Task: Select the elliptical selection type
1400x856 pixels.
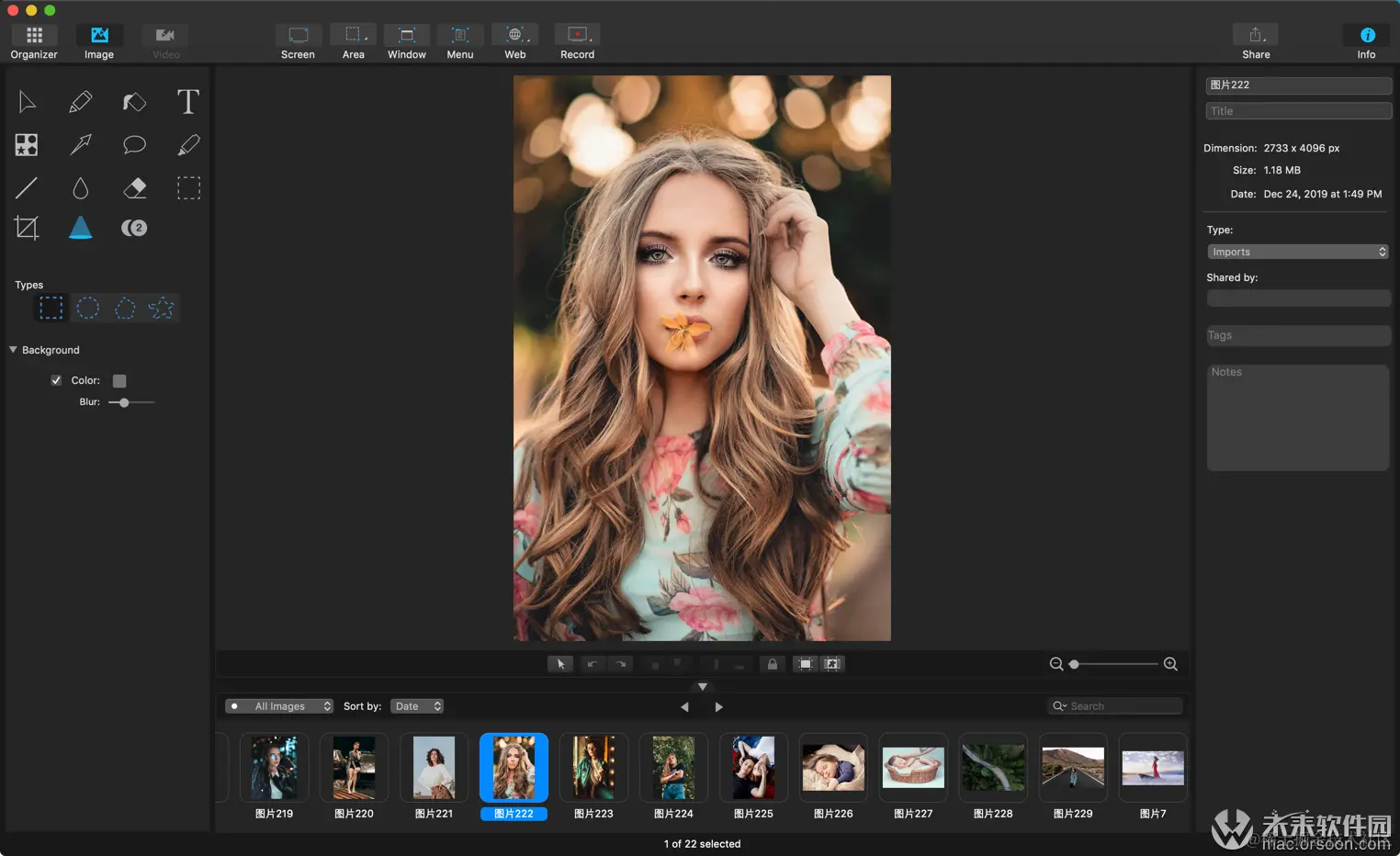Action: (x=88, y=309)
